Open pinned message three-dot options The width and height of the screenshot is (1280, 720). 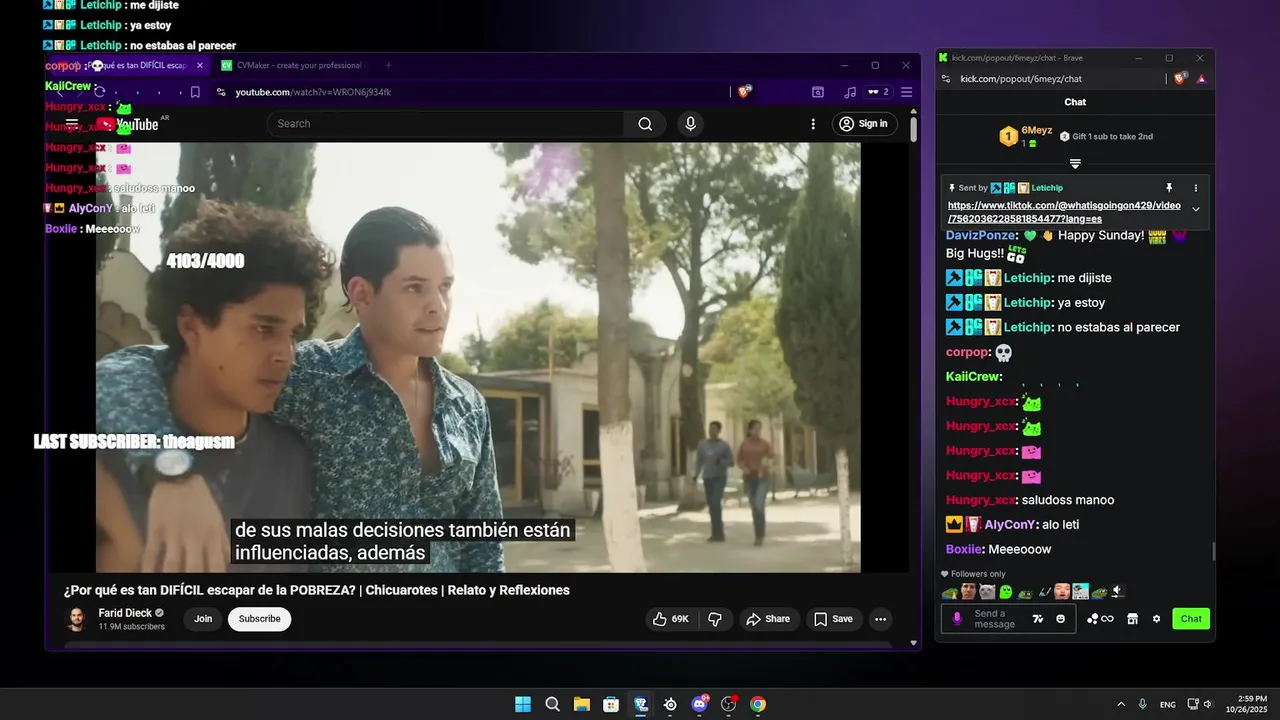(x=1195, y=188)
